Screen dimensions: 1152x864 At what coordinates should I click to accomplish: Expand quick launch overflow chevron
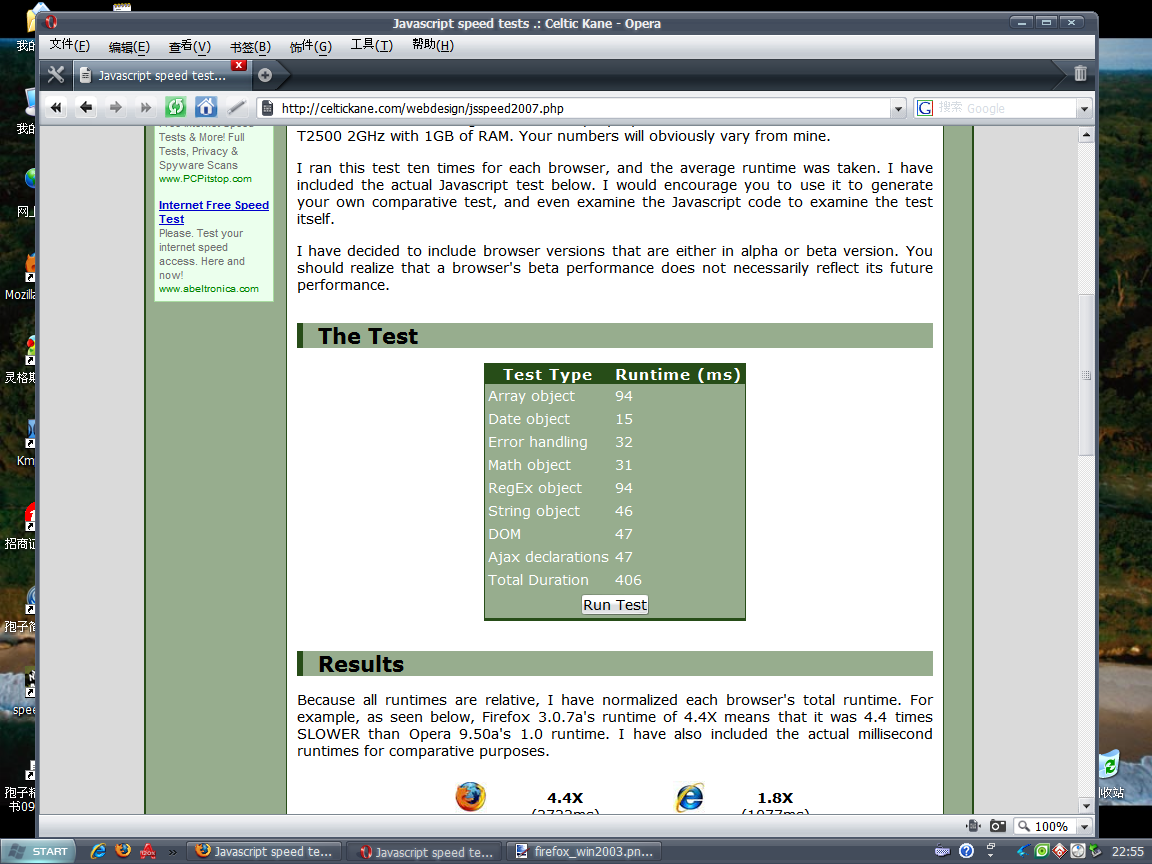(x=173, y=852)
